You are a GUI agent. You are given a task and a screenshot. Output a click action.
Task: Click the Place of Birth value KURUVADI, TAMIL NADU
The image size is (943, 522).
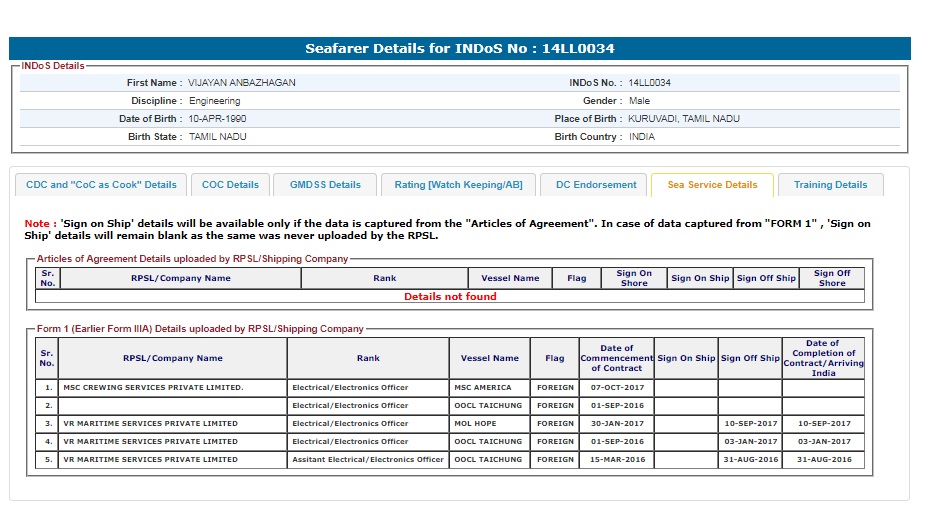(x=684, y=119)
